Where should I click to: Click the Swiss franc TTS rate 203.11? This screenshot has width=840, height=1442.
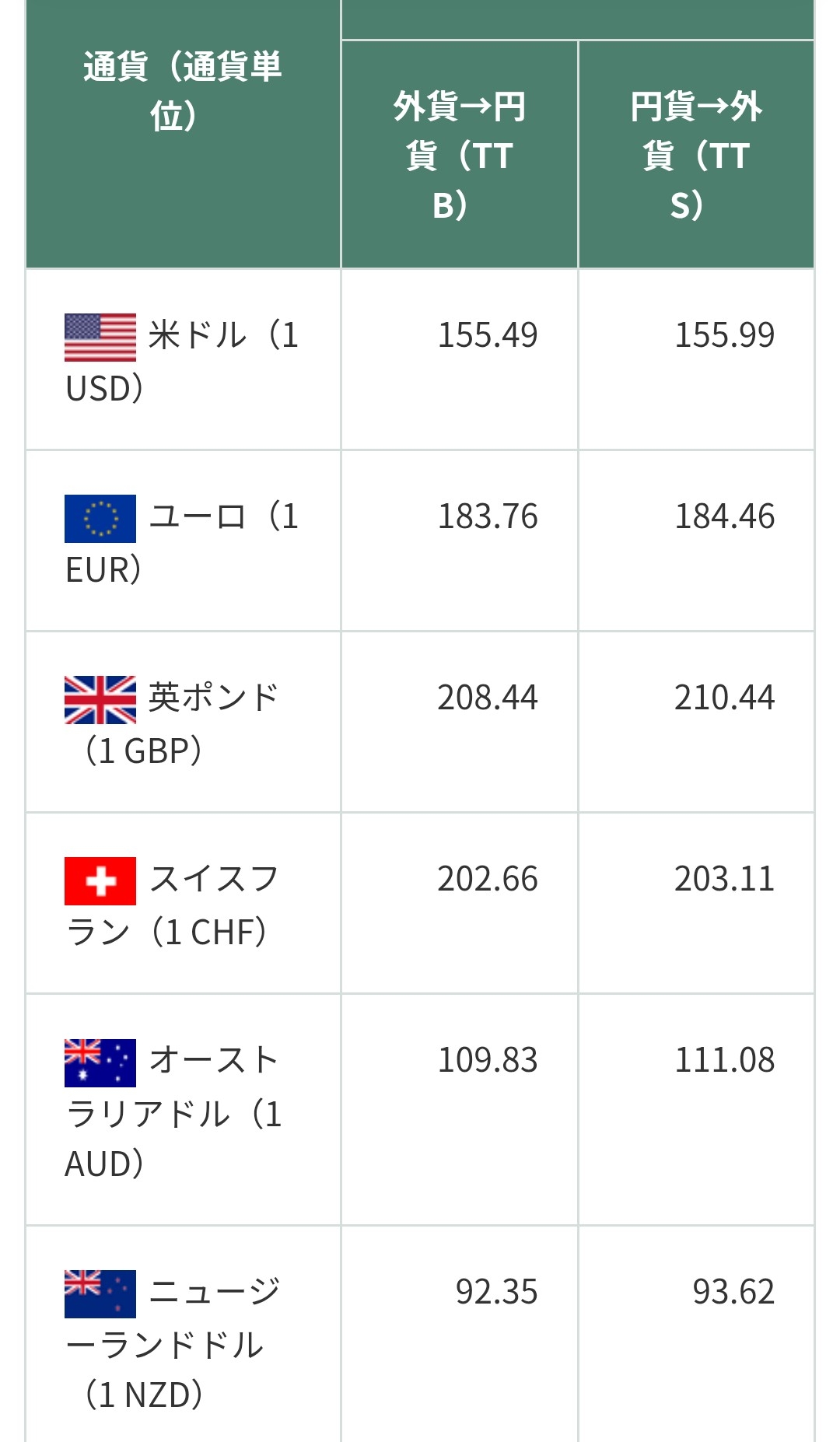tap(724, 880)
